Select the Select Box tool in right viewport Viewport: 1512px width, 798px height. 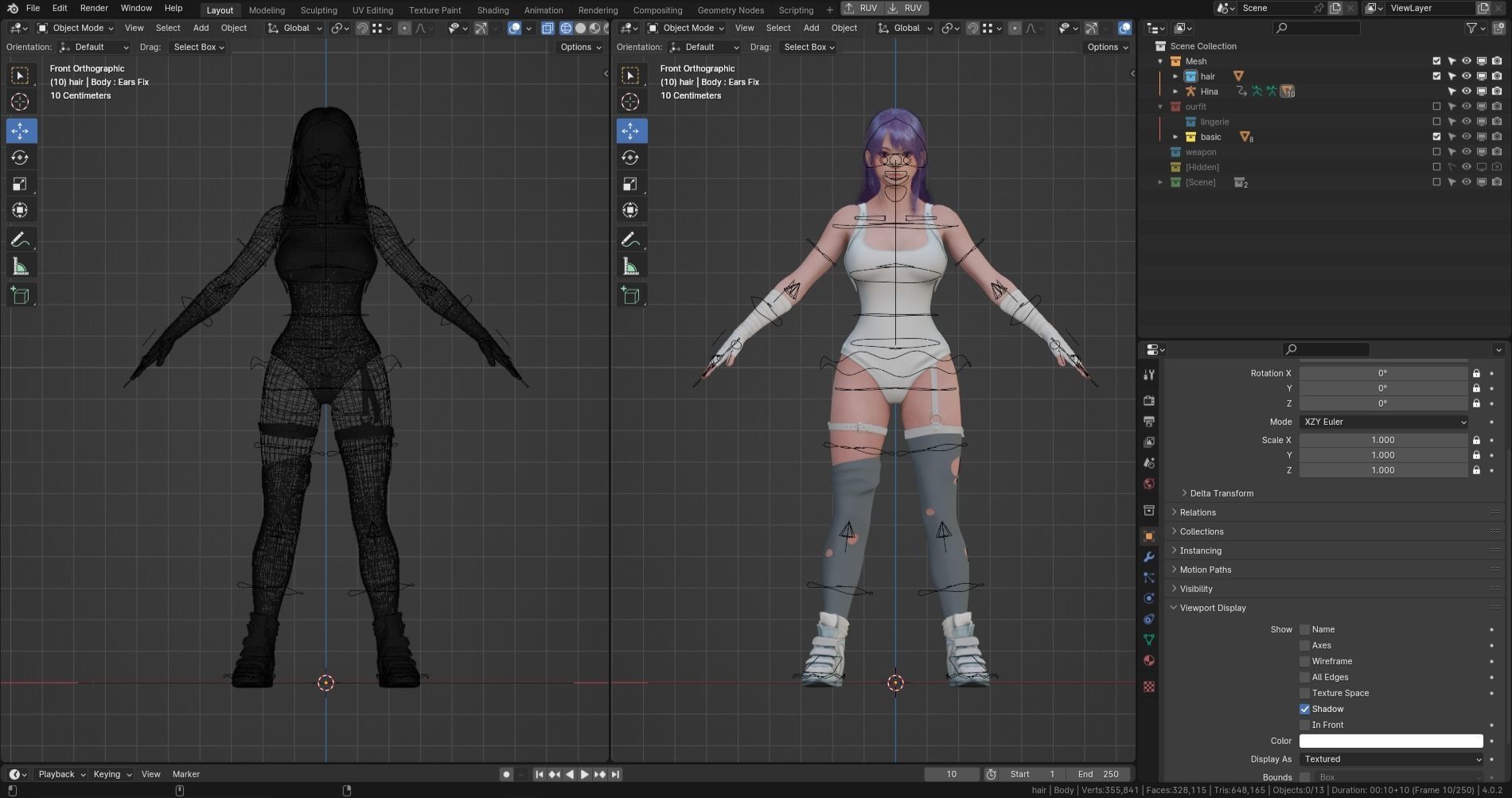631,76
